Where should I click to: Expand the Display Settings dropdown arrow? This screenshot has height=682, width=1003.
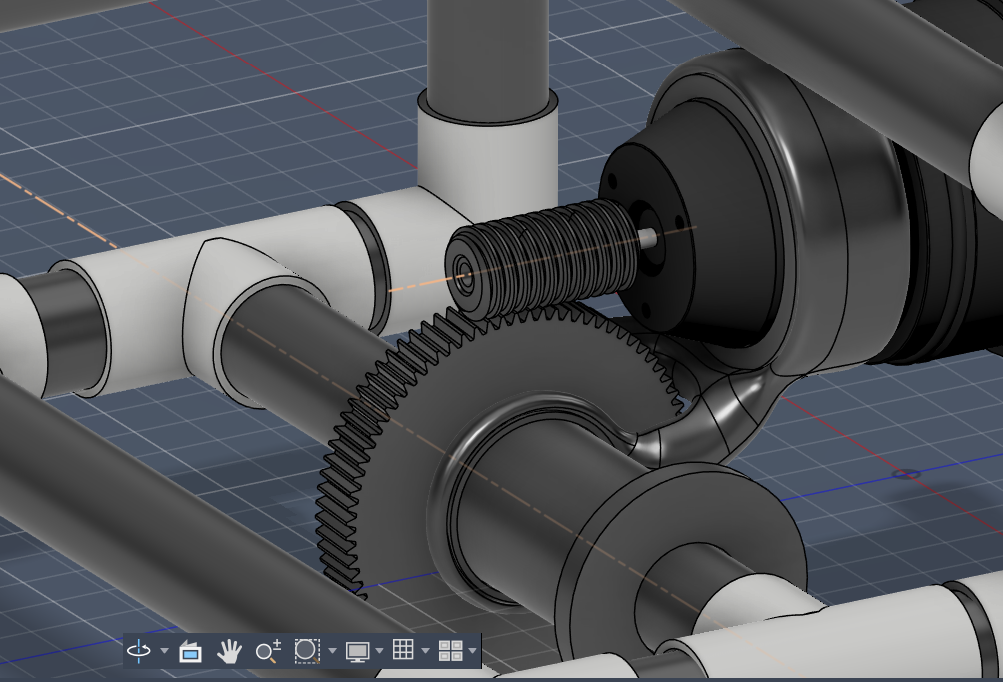pos(379,652)
